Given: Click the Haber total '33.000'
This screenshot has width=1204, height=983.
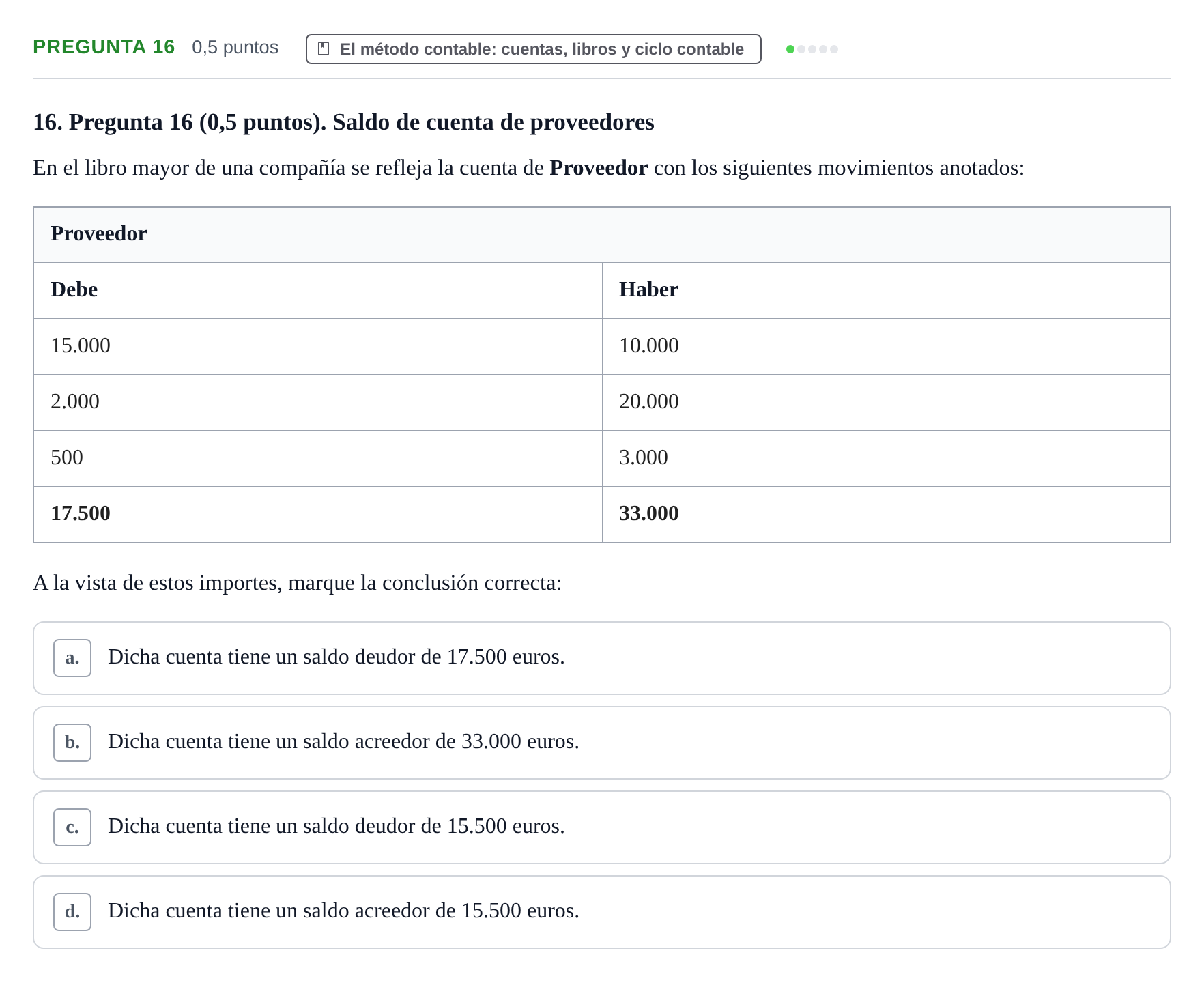Looking at the screenshot, I should [887, 515].
